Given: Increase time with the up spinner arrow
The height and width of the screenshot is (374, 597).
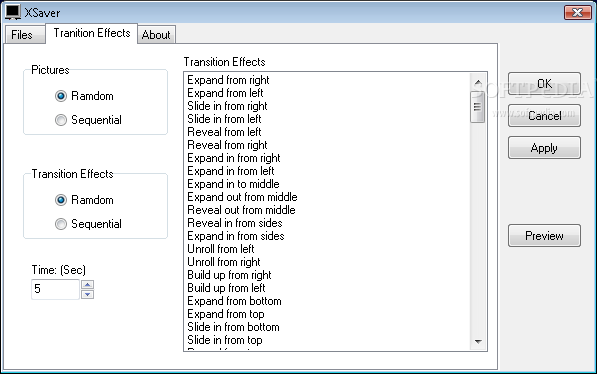Looking at the screenshot, I should coord(88,284).
